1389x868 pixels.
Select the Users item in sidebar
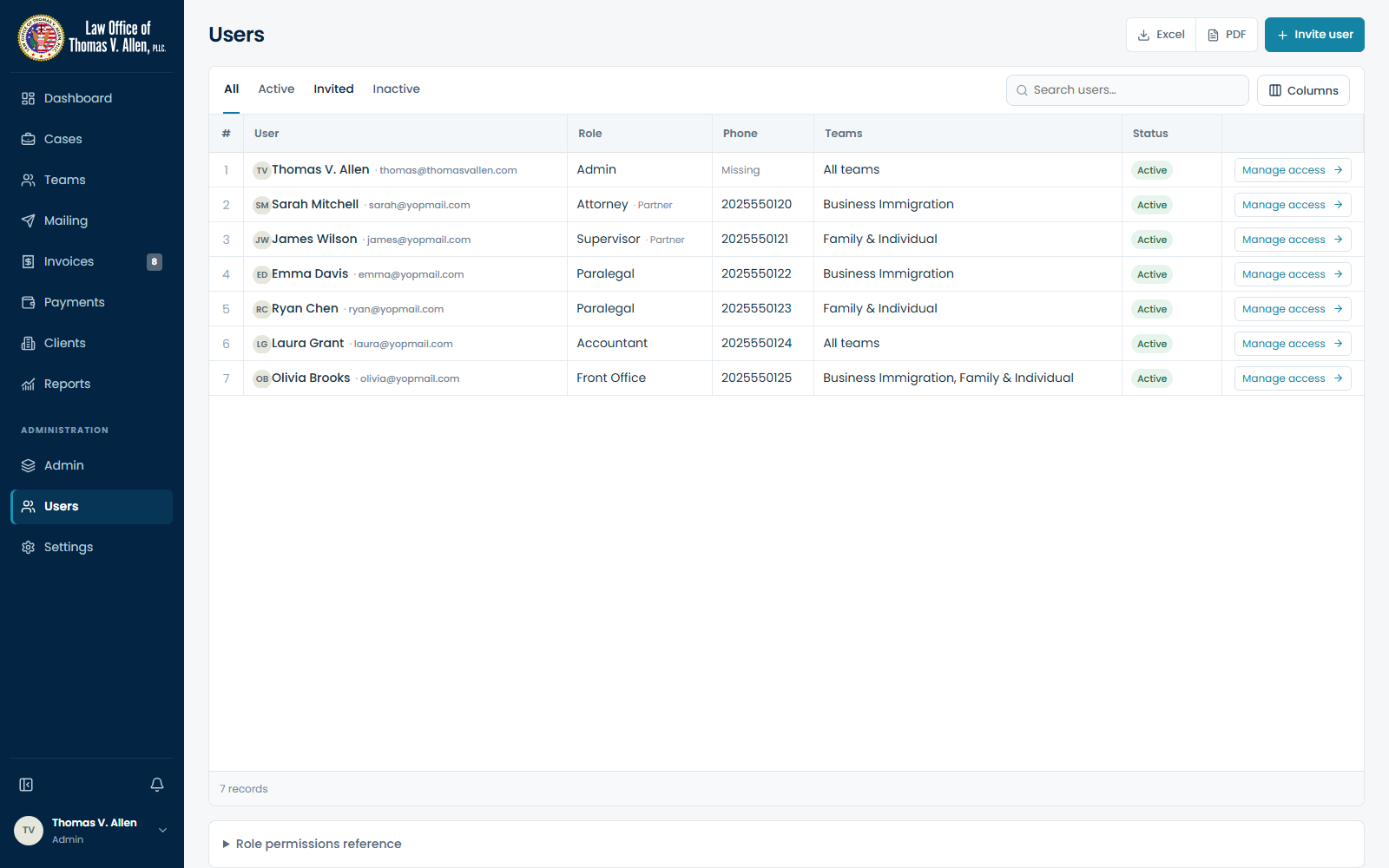tap(91, 506)
